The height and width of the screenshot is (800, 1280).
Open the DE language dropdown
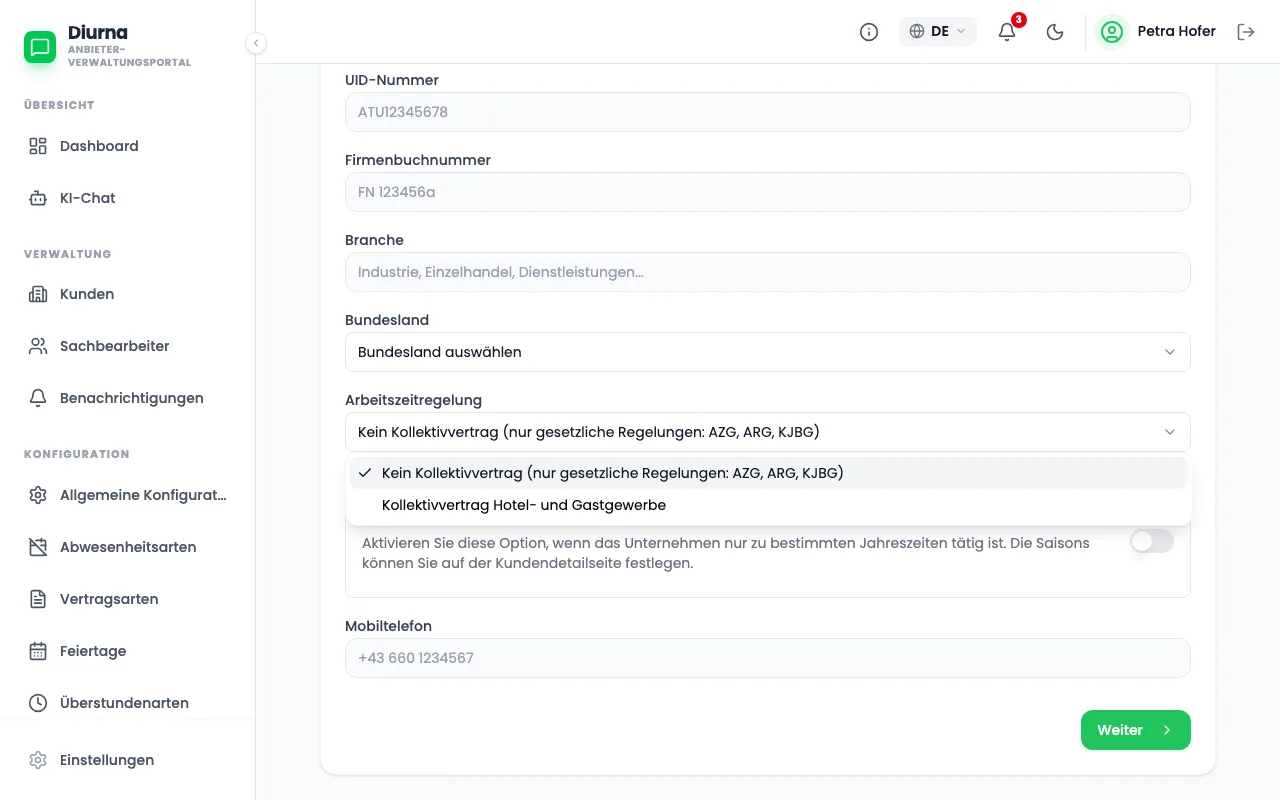938,32
